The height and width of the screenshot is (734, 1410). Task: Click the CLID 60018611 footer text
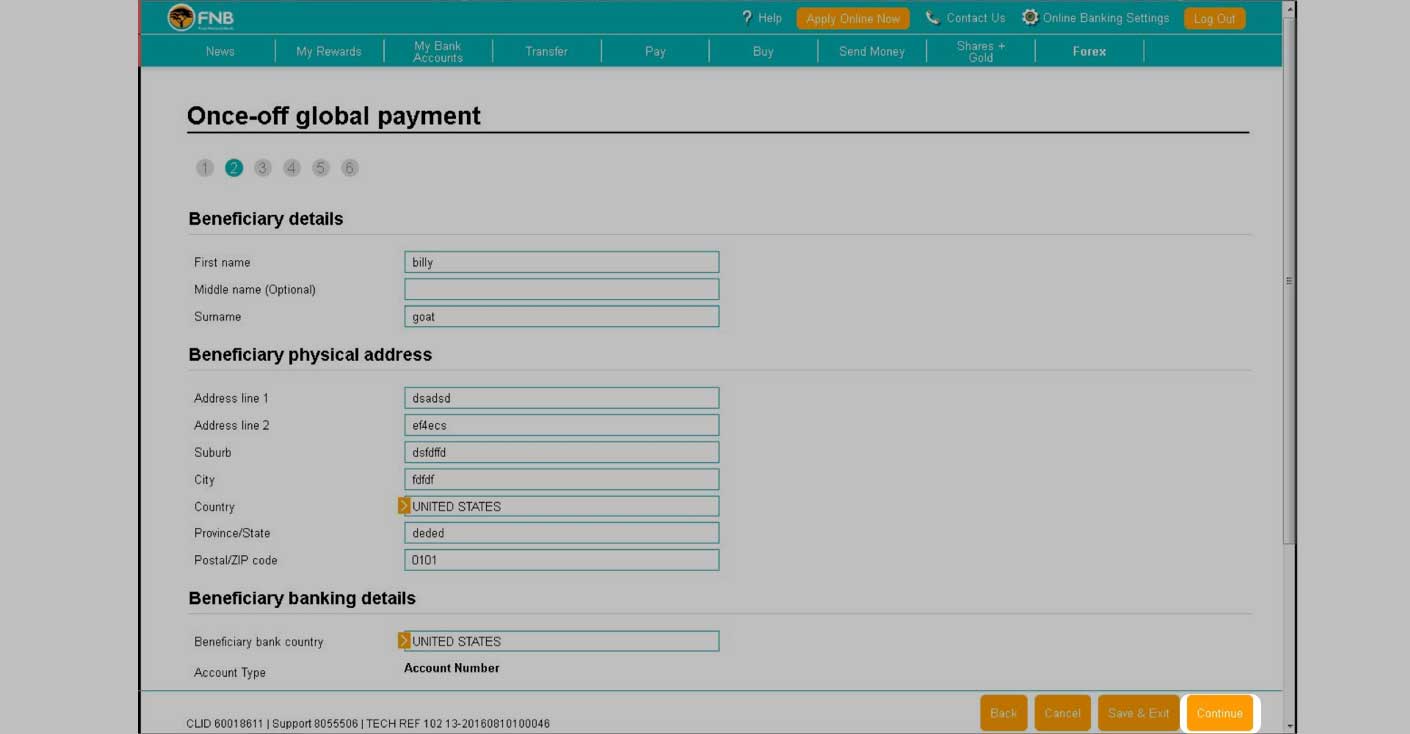tap(225, 723)
